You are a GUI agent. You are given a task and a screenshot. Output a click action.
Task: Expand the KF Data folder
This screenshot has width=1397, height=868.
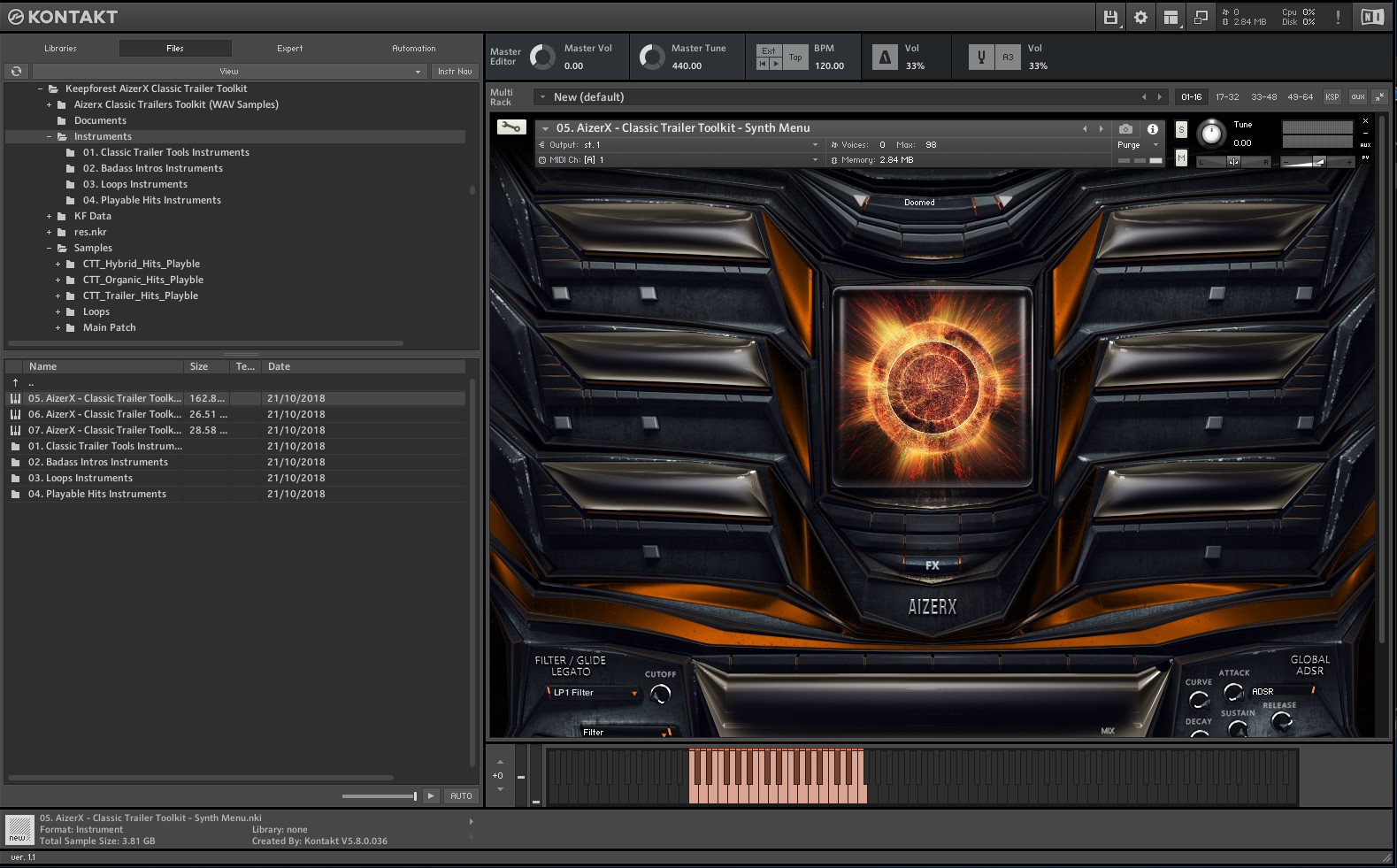click(50, 216)
